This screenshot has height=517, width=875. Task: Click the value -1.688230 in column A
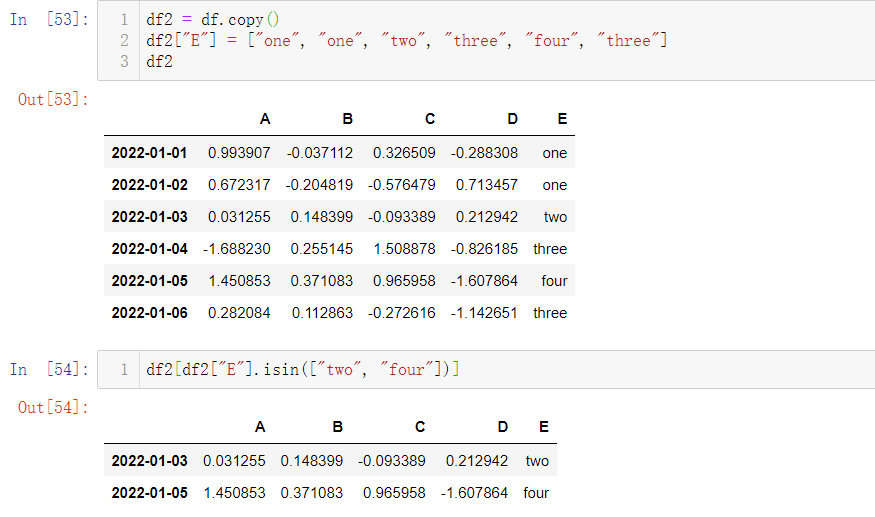coord(237,249)
